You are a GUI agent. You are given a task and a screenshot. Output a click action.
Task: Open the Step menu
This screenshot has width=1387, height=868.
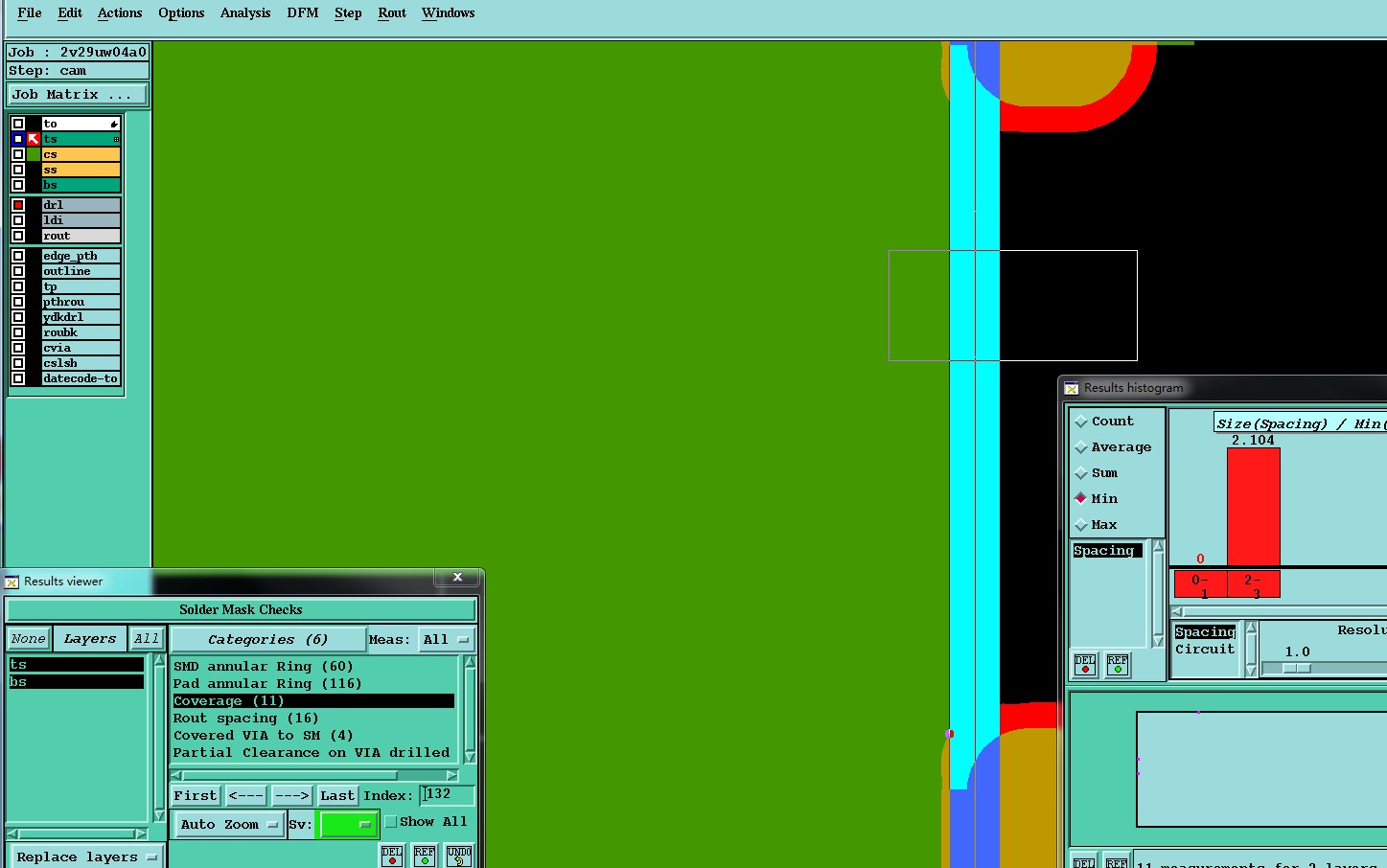[x=348, y=13]
